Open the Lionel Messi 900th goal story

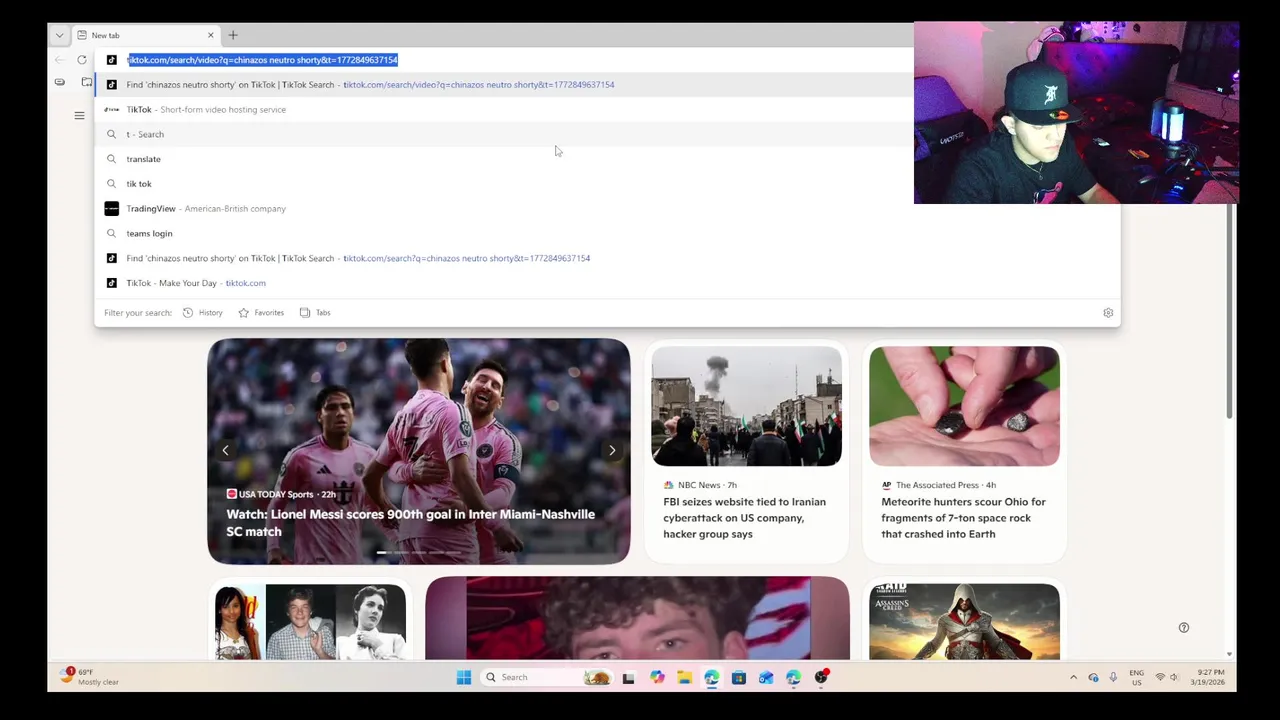click(x=410, y=523)
